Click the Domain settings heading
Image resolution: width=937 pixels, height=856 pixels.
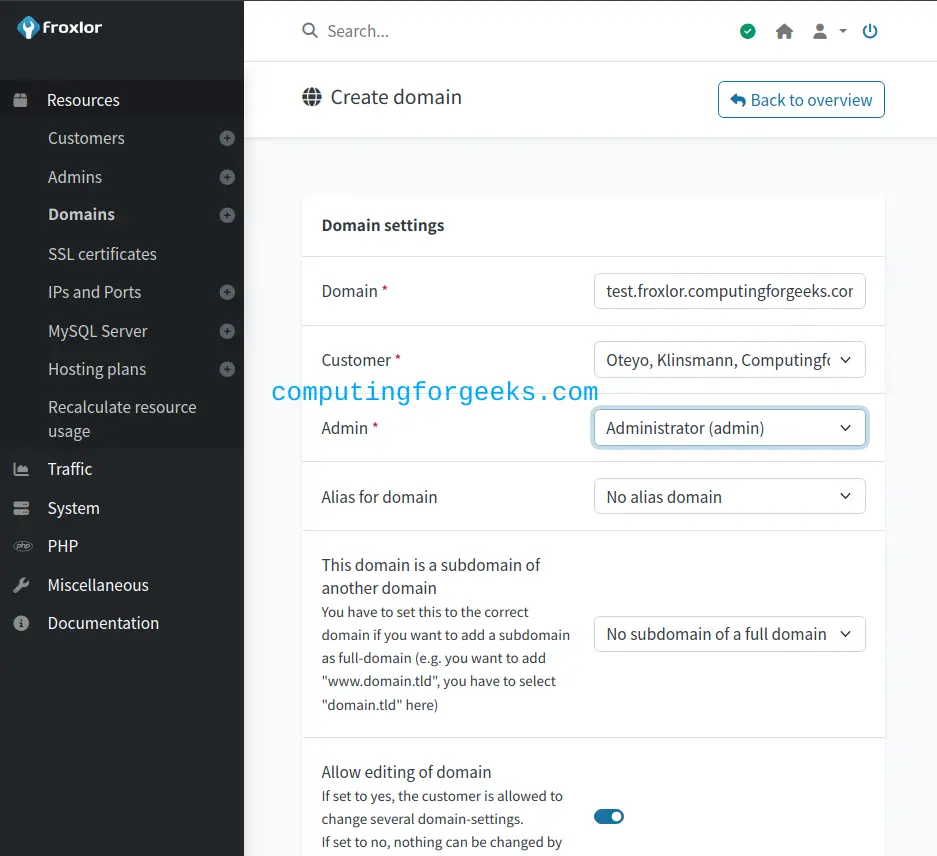tap(383, 225)
